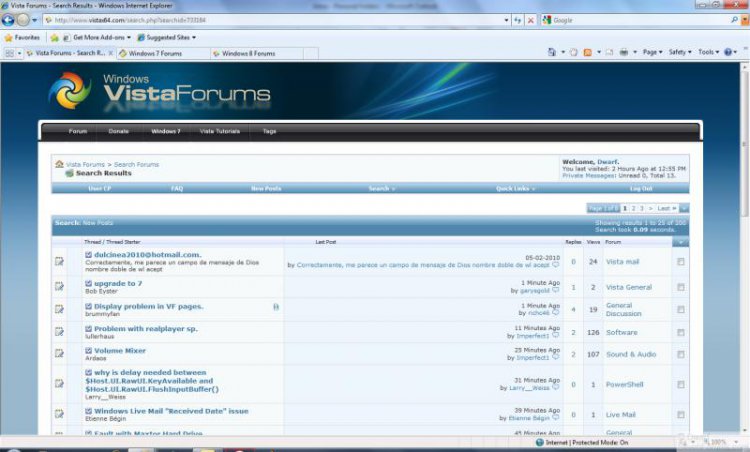
Task: Click the magnifier icon in Google search box
Action: tap(734, 20)
